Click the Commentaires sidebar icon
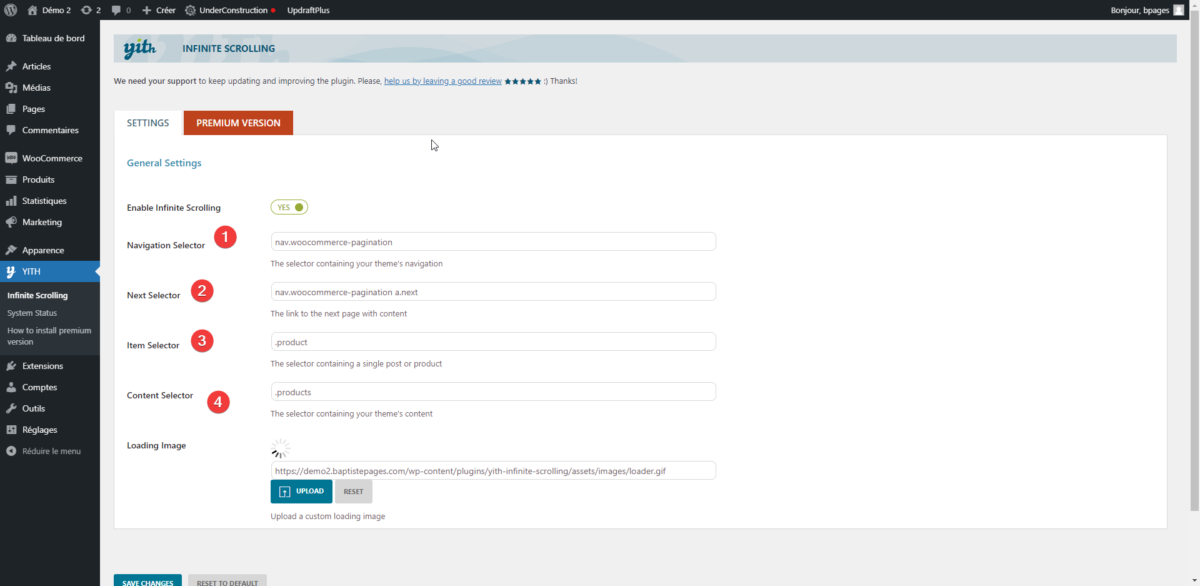 (x=11, y=130)
